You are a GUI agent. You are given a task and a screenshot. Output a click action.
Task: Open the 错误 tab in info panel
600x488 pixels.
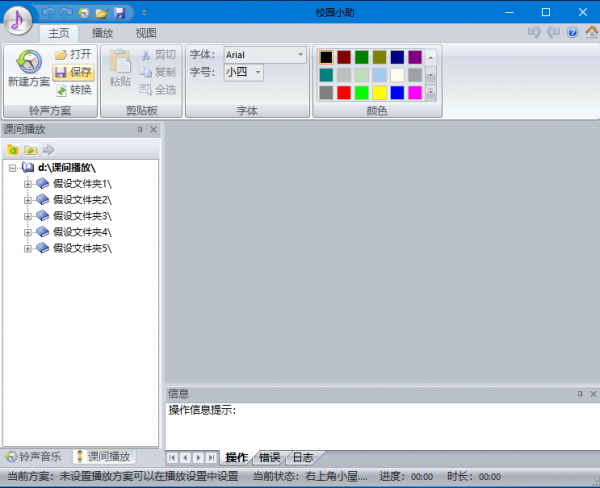tap(270, 457)
